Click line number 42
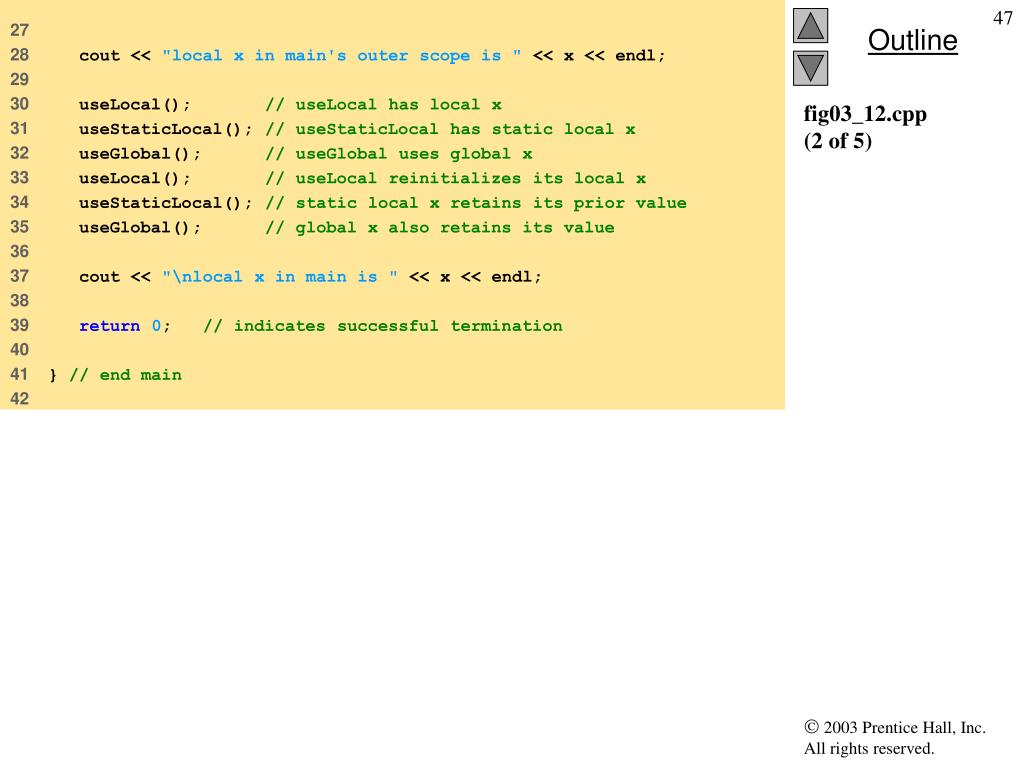Image resolution: width=1024 pixels, height=768 pixels. pyautogui.click(x=20, y=398)
